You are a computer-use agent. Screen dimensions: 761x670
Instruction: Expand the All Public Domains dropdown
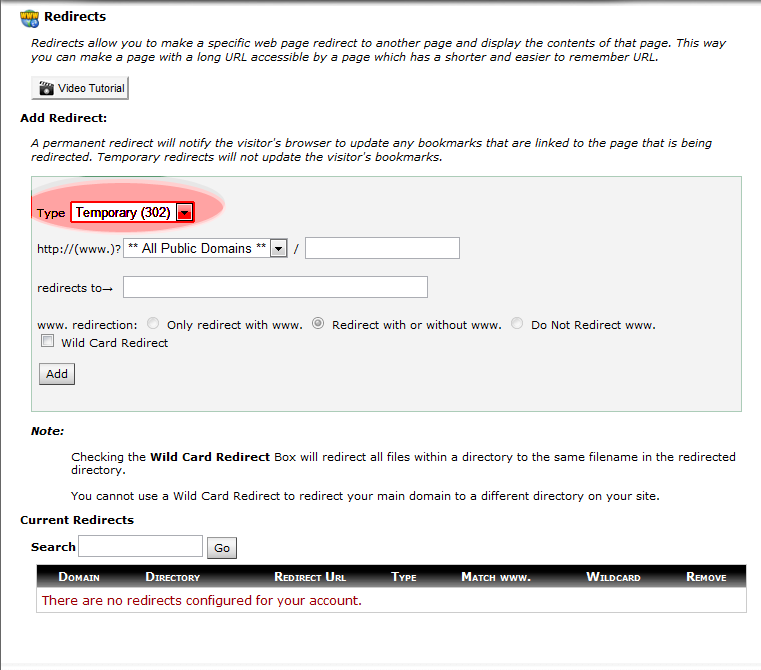[205, 248]
